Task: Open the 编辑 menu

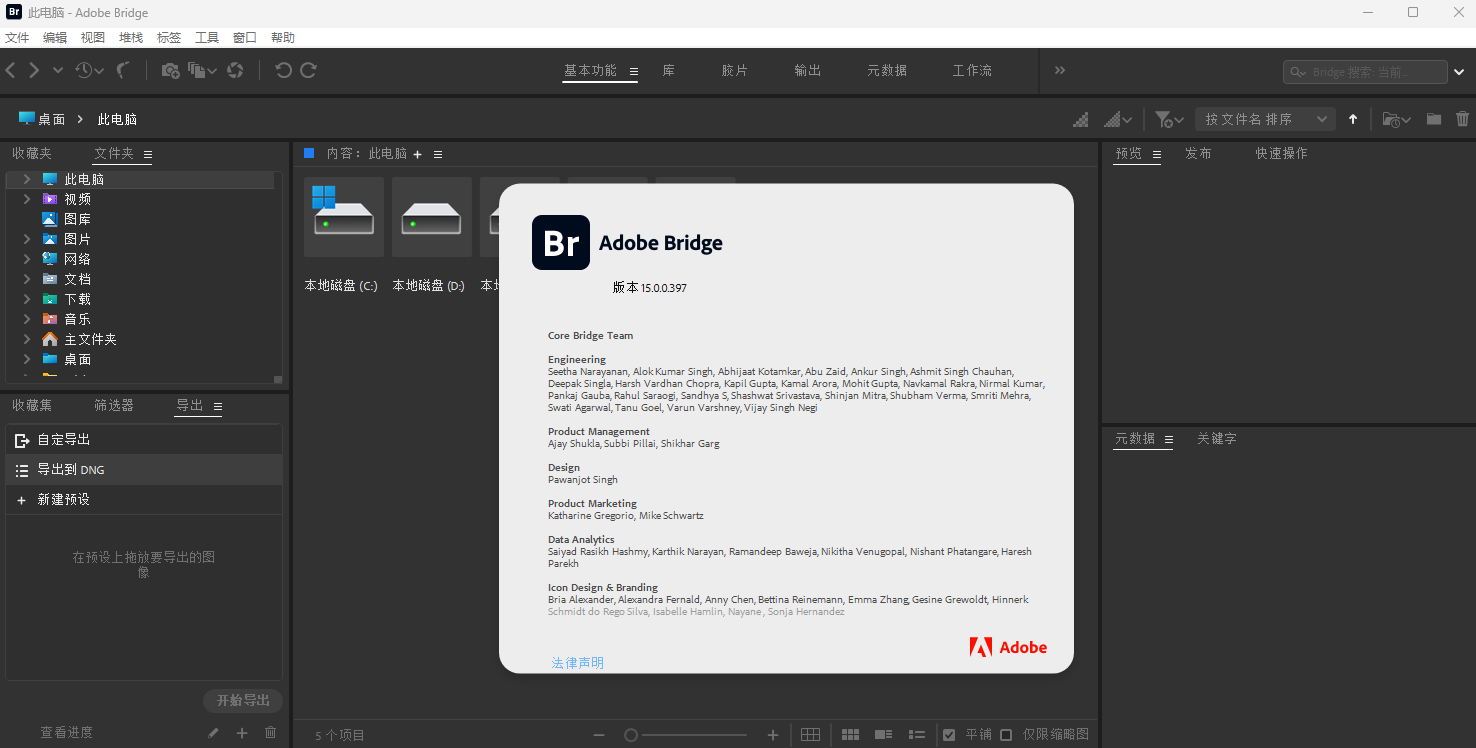Action: [x=55, y=37]
